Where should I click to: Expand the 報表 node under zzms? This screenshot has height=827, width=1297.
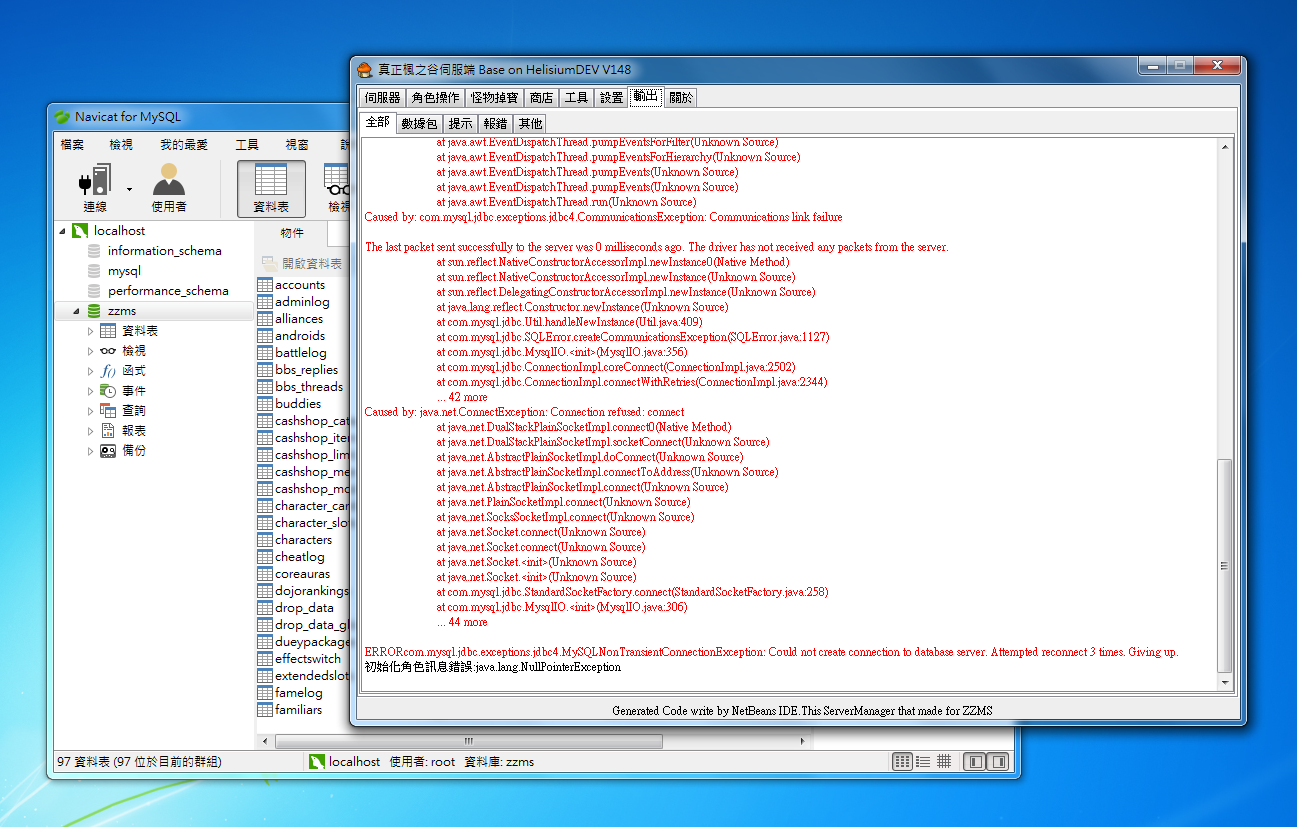pyautogui.click(x=91, y=431)
